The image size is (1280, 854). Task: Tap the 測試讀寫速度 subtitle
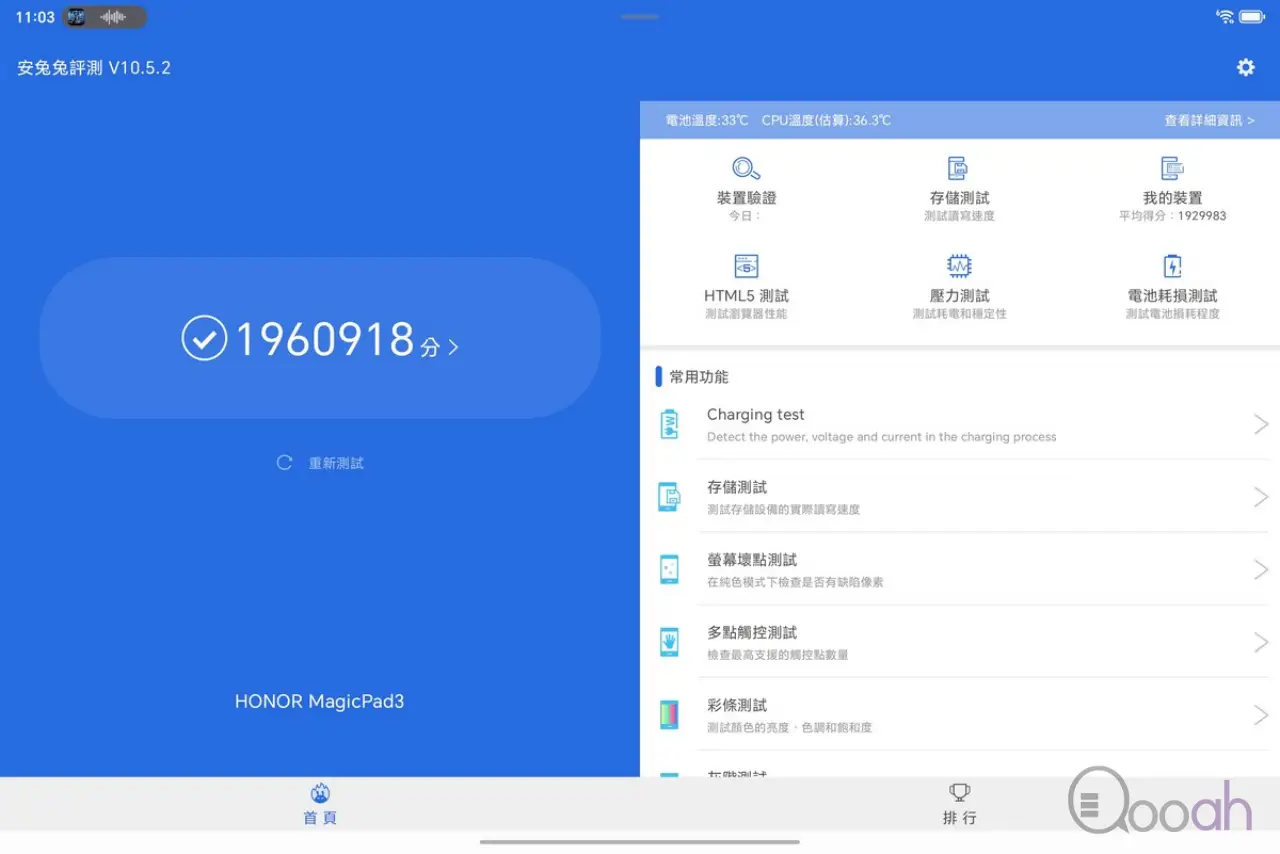click(959, 216)
